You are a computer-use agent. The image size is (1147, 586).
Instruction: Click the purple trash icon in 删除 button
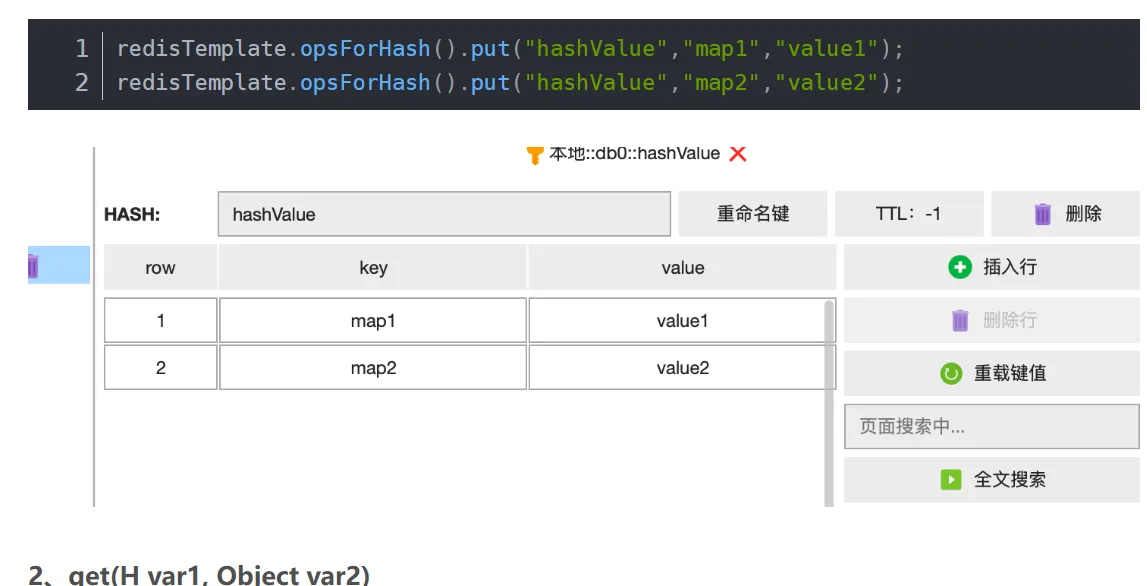[1042, 214]
